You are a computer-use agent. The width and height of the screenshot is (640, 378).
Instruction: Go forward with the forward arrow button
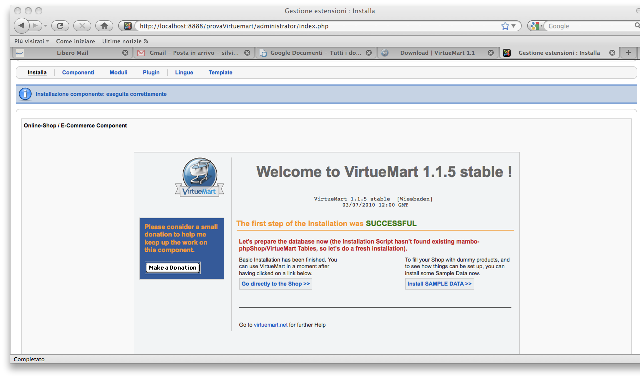[x=36, y=26]
